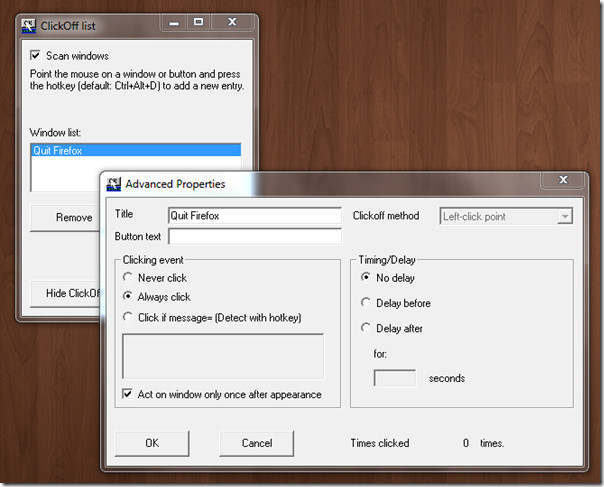
Task: Click the Title input field
Action: (x=255, y=215)
